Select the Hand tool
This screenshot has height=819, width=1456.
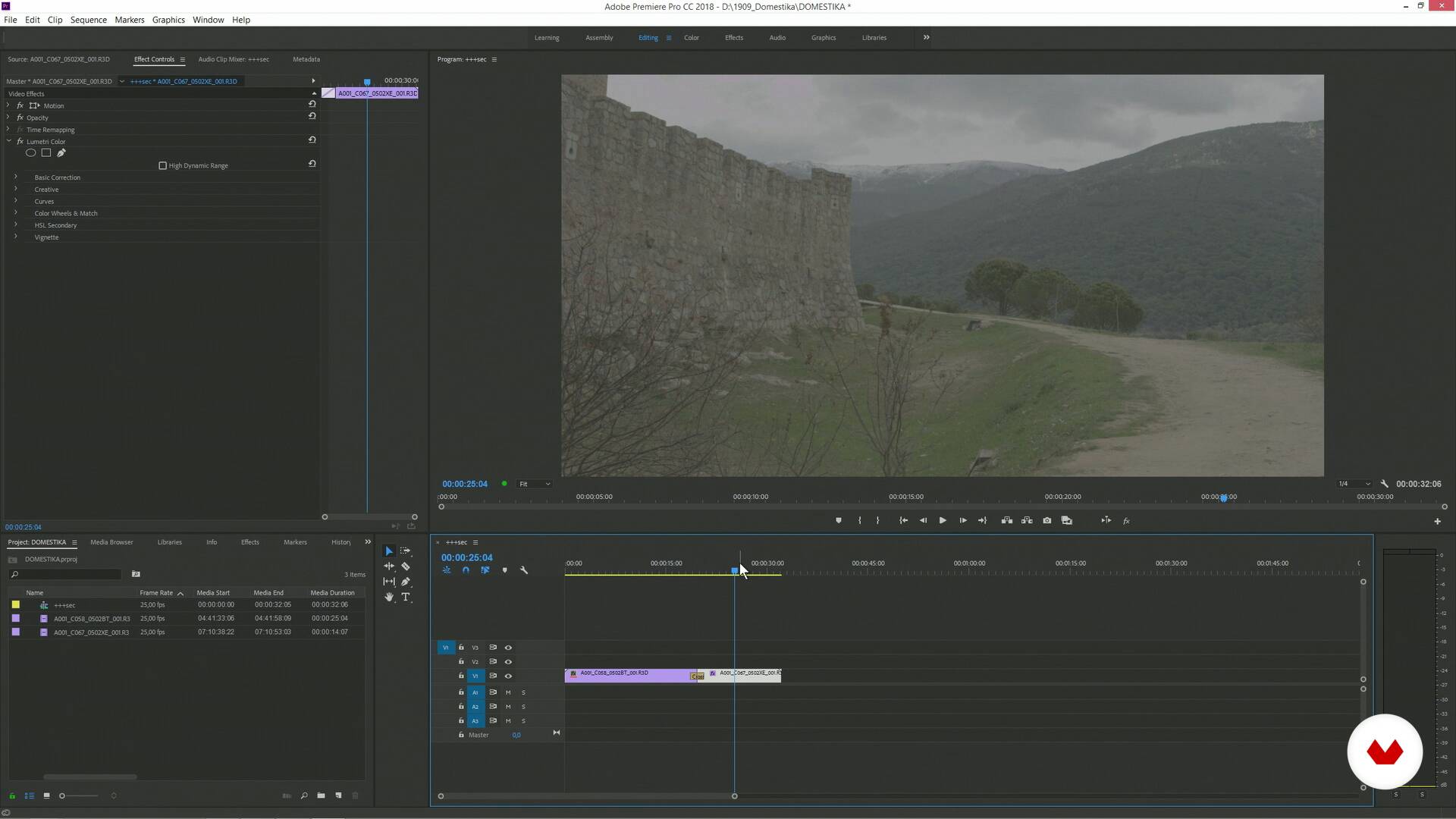(389, 598)
